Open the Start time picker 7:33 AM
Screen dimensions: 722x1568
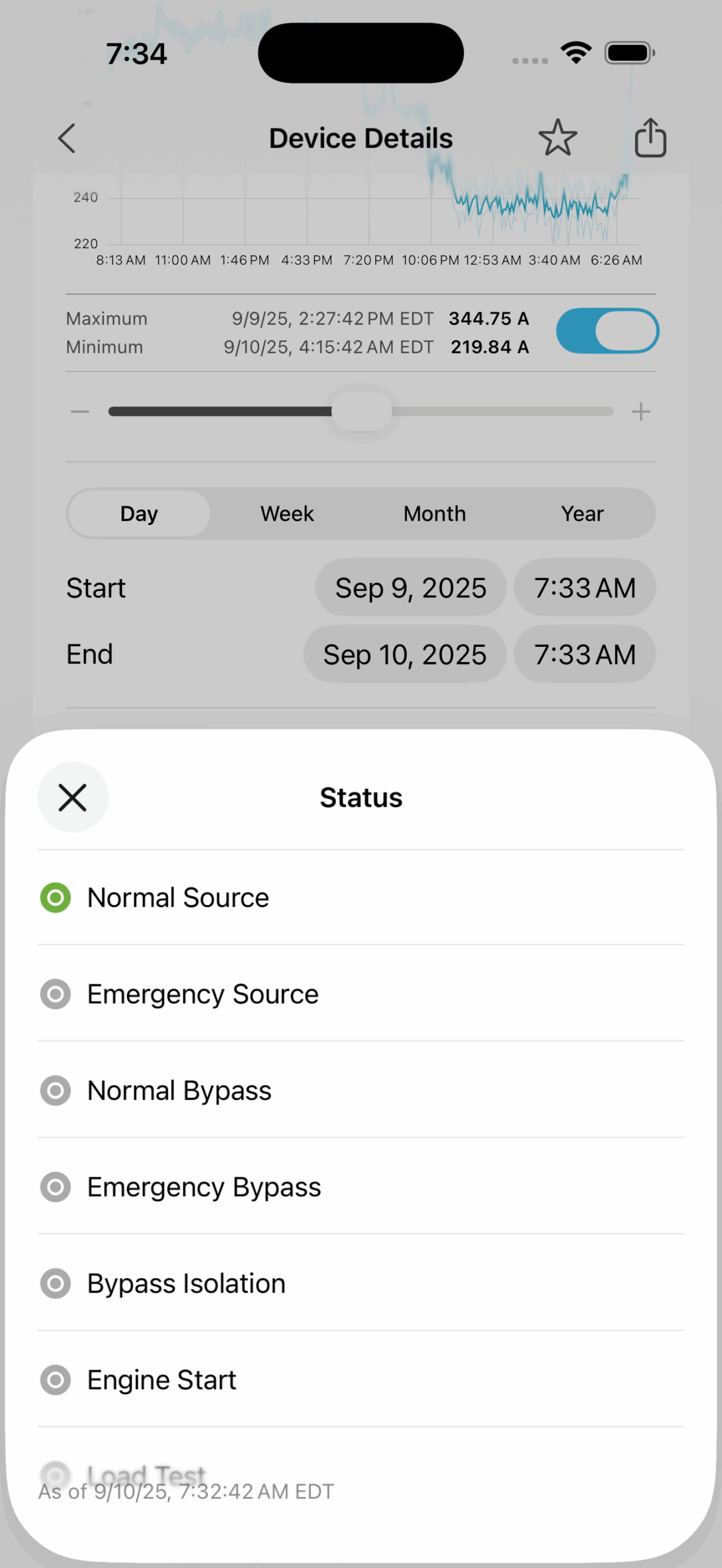(x=585, y=588)
